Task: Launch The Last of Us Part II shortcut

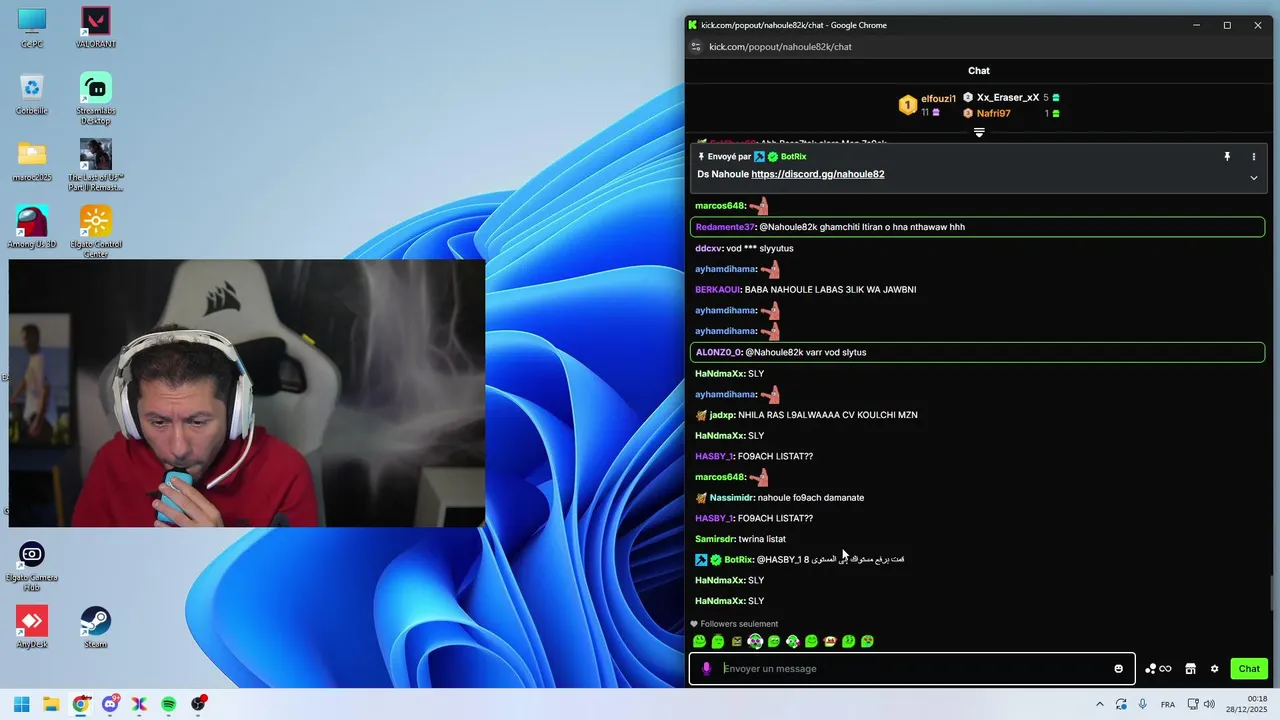Action: click(x=96, y=165)
